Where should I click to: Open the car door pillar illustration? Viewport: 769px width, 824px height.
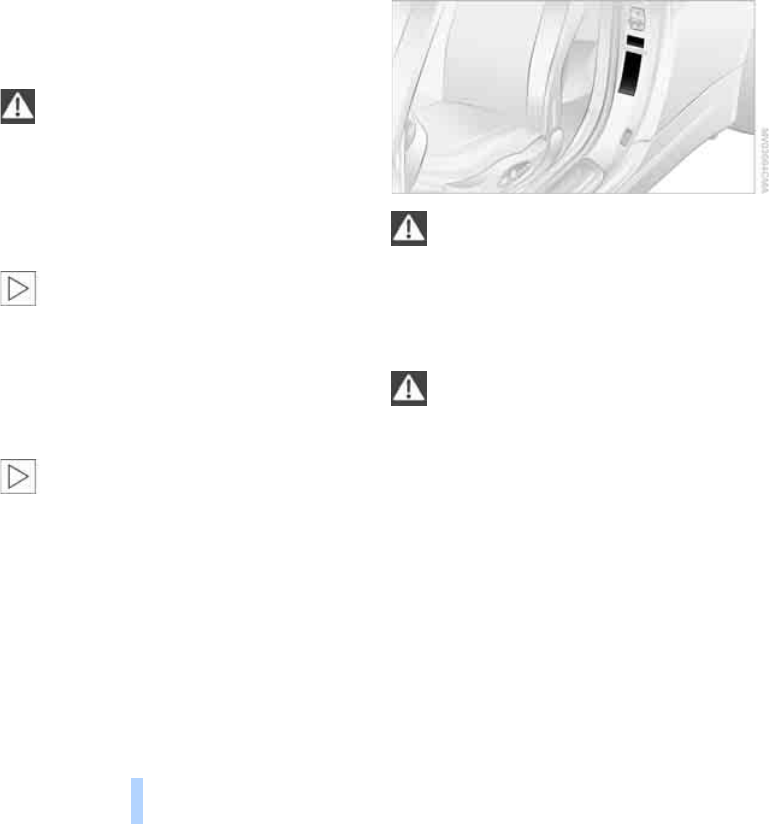573,97
